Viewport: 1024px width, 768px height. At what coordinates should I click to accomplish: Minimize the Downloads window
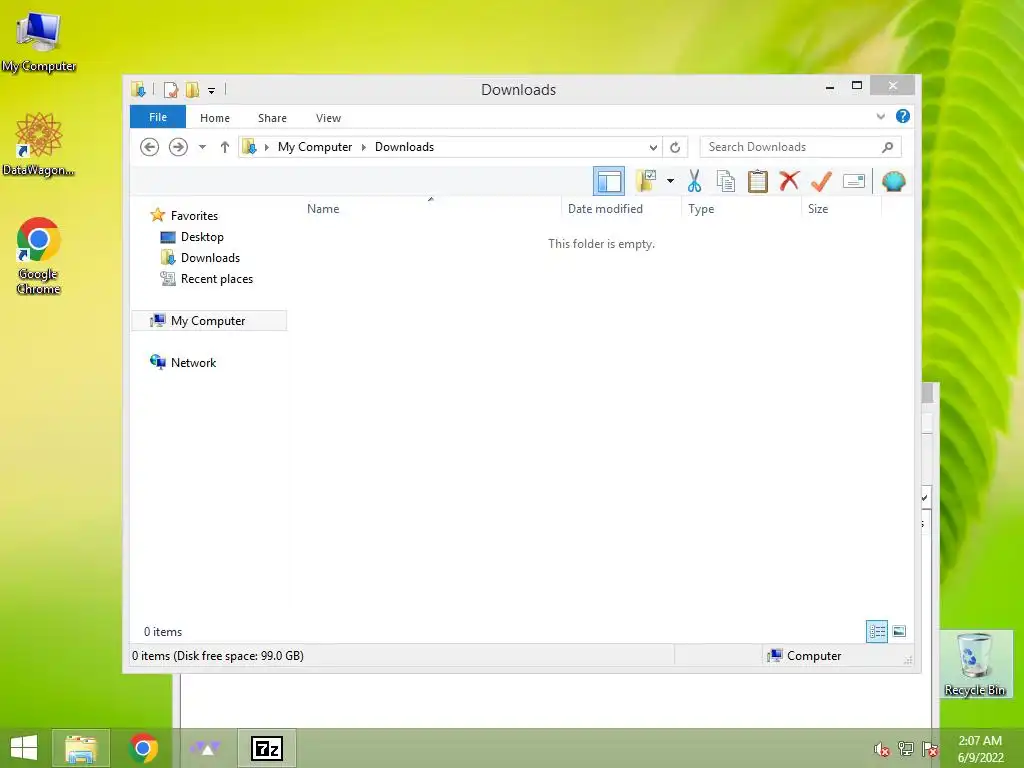(x=830, y=86)
